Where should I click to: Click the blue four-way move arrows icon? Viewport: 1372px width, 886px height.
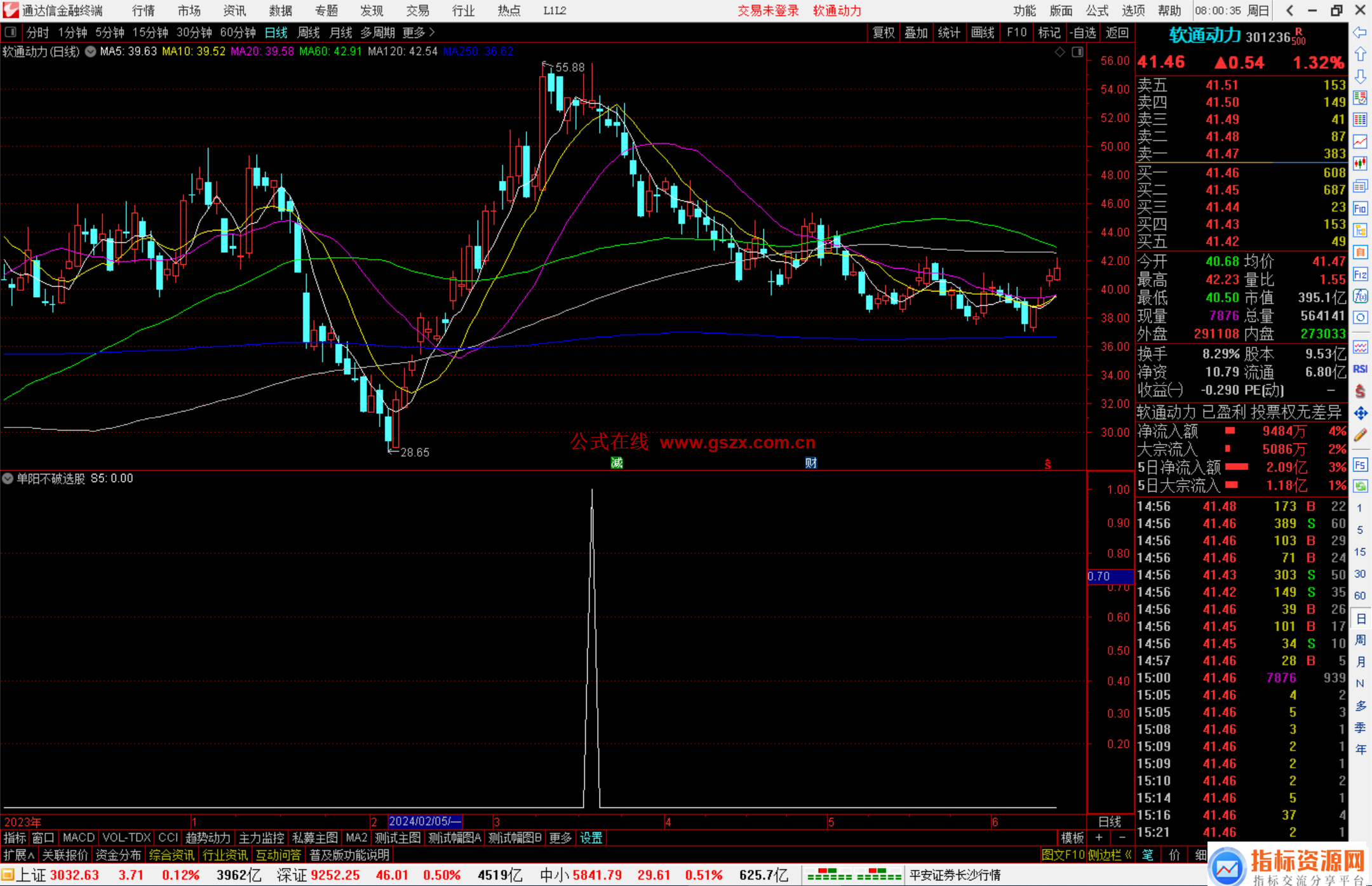point(1360,413)
